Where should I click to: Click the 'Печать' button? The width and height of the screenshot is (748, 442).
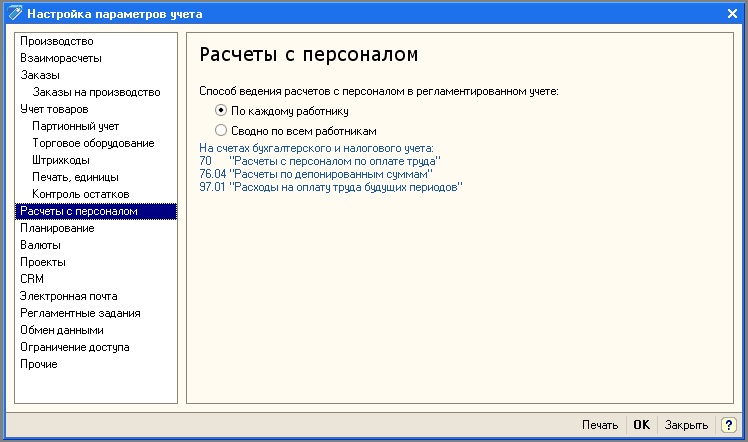coord(600,425)
